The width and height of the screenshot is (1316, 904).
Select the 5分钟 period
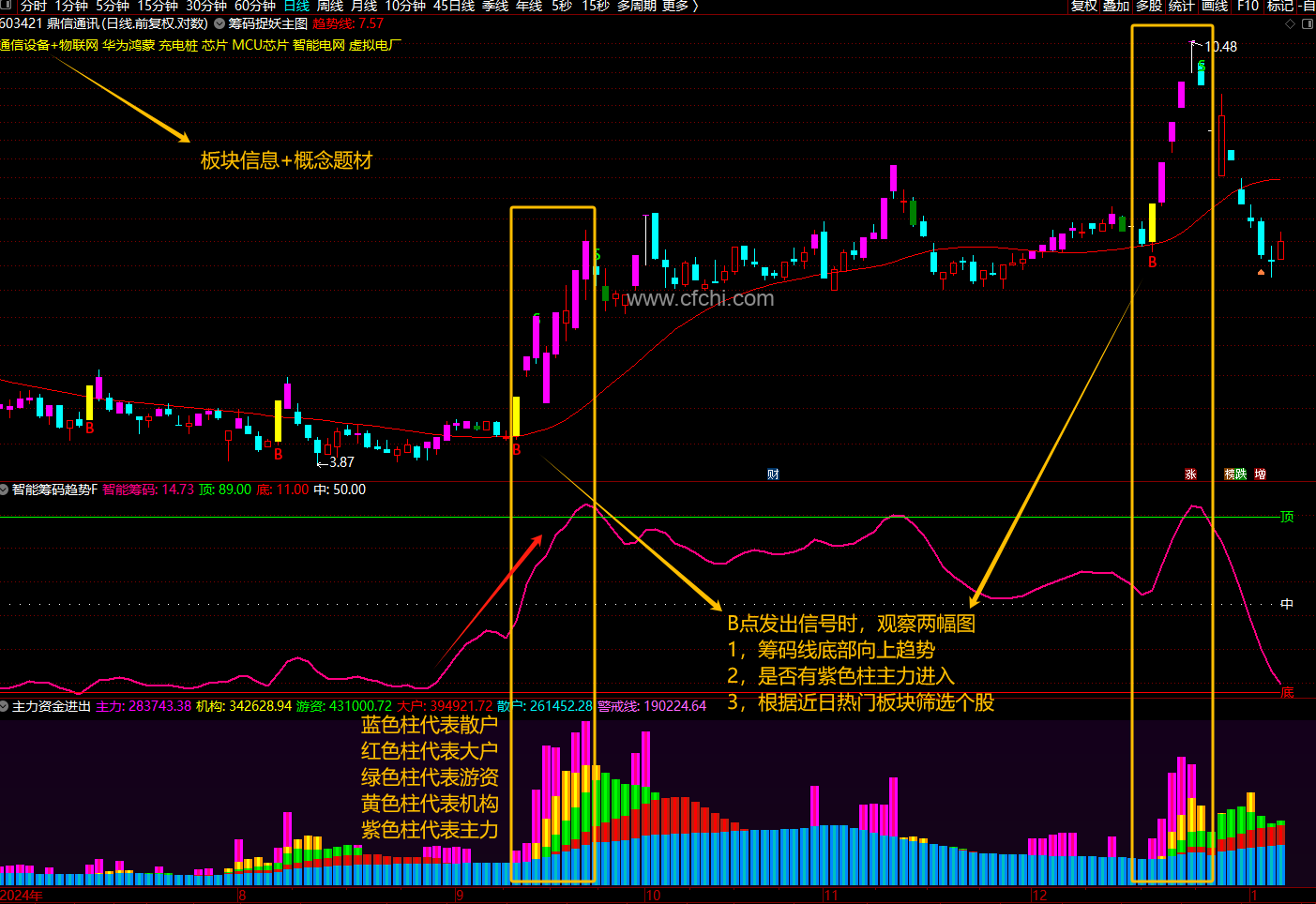113,6
